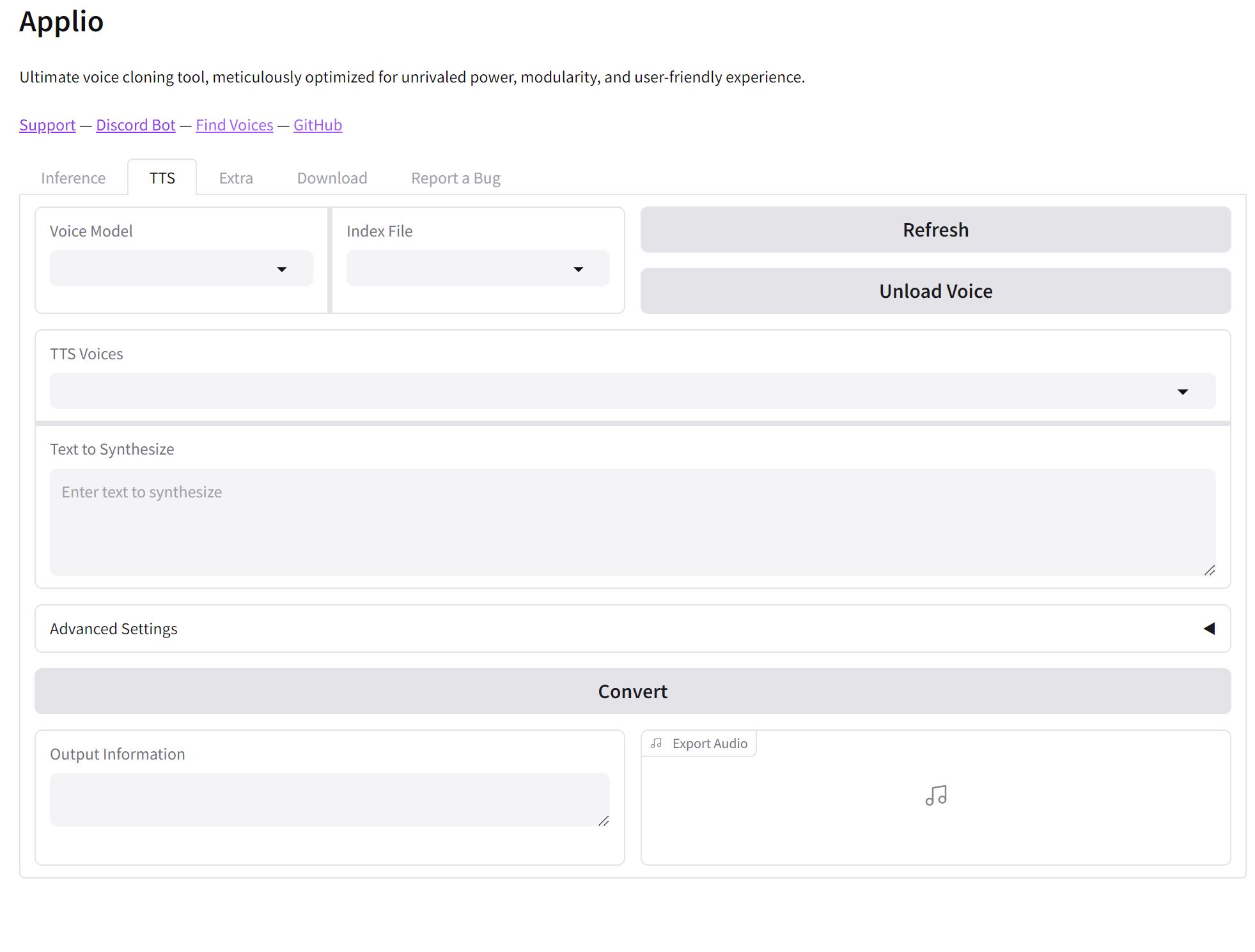Open the Voice Model dropdown
Screen dimensions: 1255x952
(x=181, y=269)
